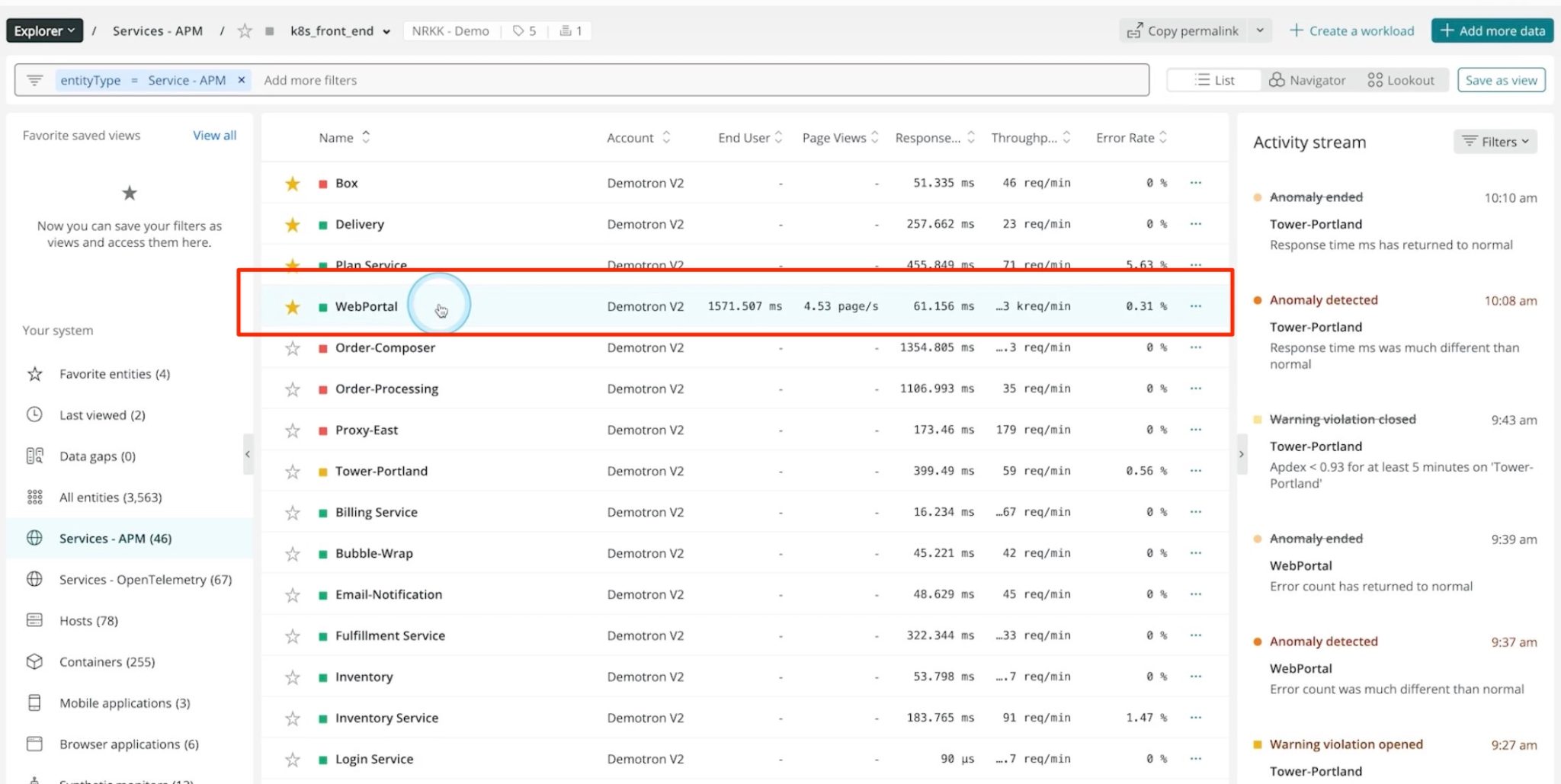Toggle the favorite star for Order-Composer
This screenshot has width=1561, height=784.
coord(292,347)
